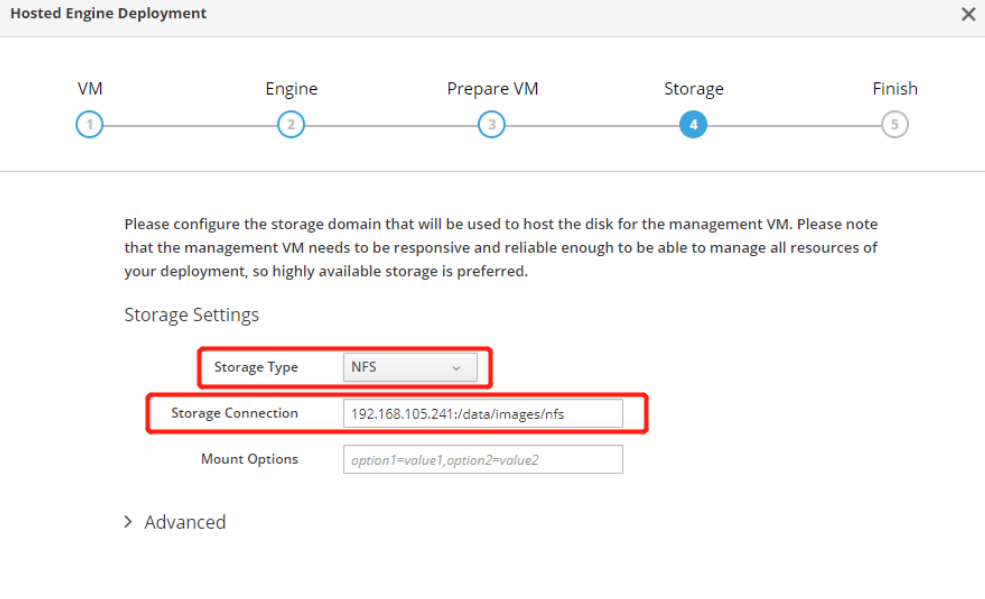Click the step 5 Finish circle

pyautogui.click(x=894, y=125)
